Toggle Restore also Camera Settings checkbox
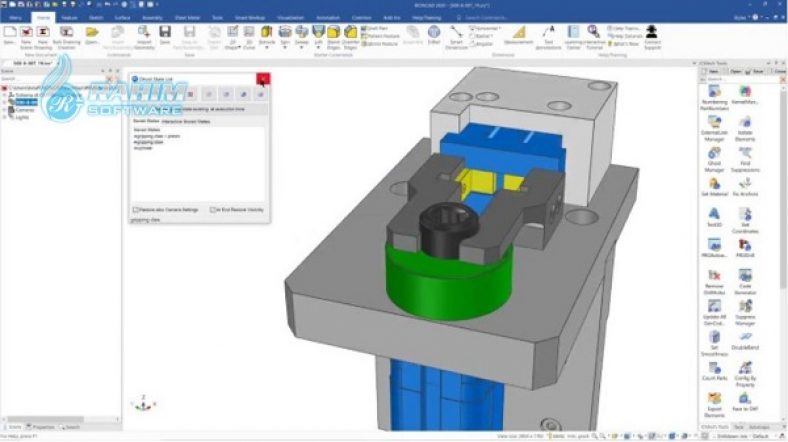The height and width of the screenshot is (442, 788). [x=135, y=209]
